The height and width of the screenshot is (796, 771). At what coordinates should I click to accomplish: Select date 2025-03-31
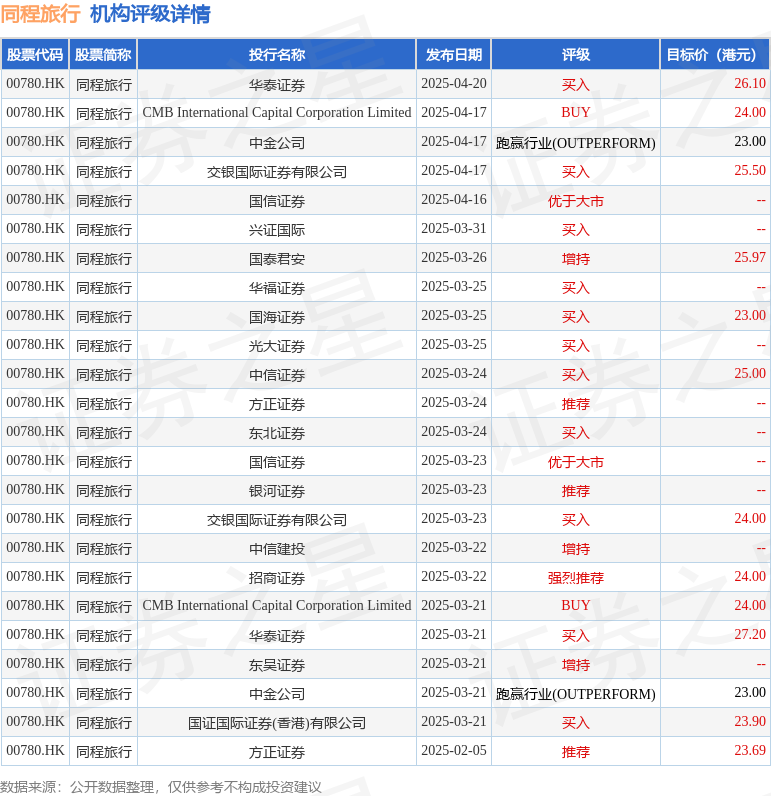[454, 228]
